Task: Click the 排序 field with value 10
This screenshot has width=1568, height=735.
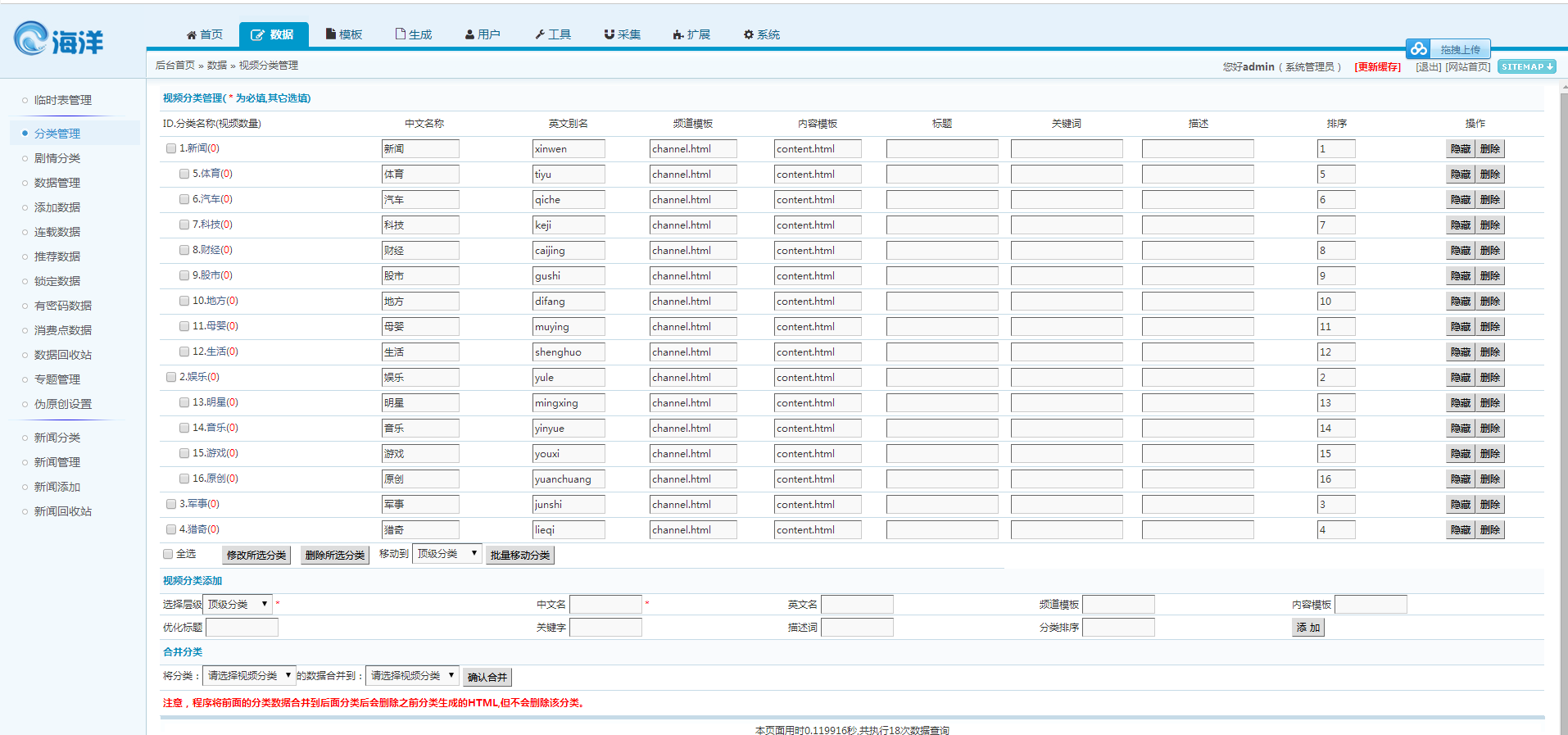Action: (1336, 301)
